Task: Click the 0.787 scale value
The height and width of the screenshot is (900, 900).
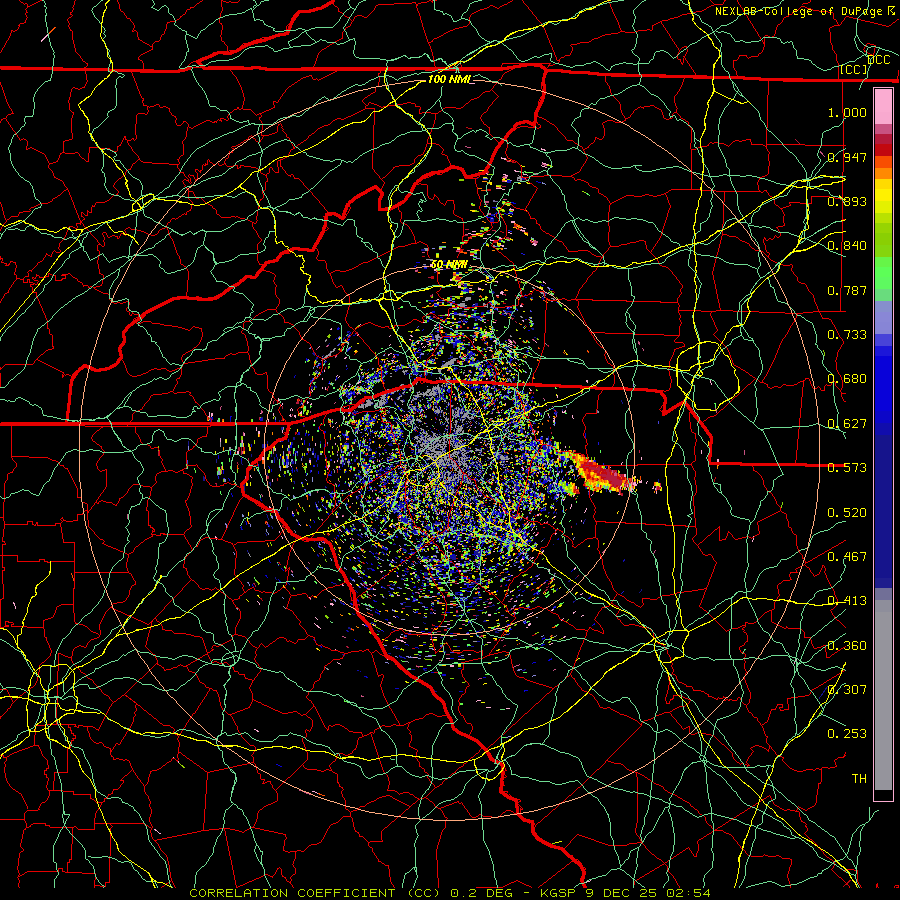Action: click(847, 290)
